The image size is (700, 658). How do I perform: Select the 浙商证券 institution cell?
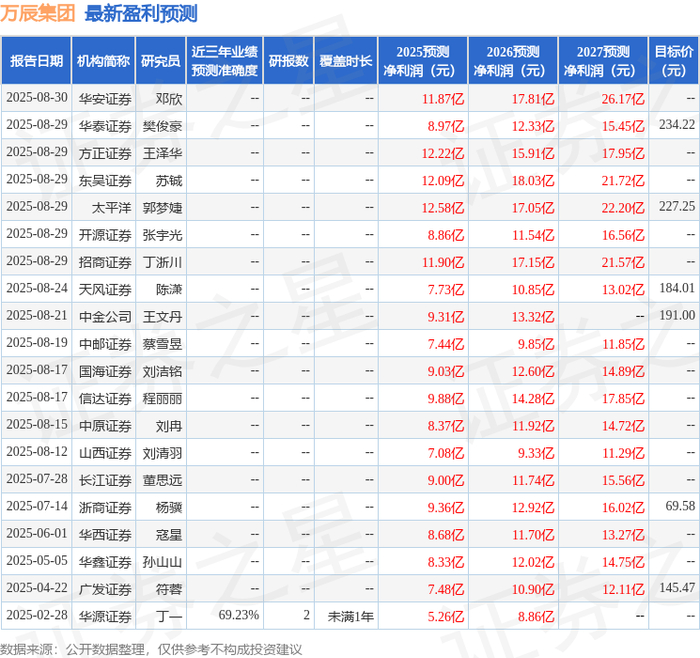105,507
